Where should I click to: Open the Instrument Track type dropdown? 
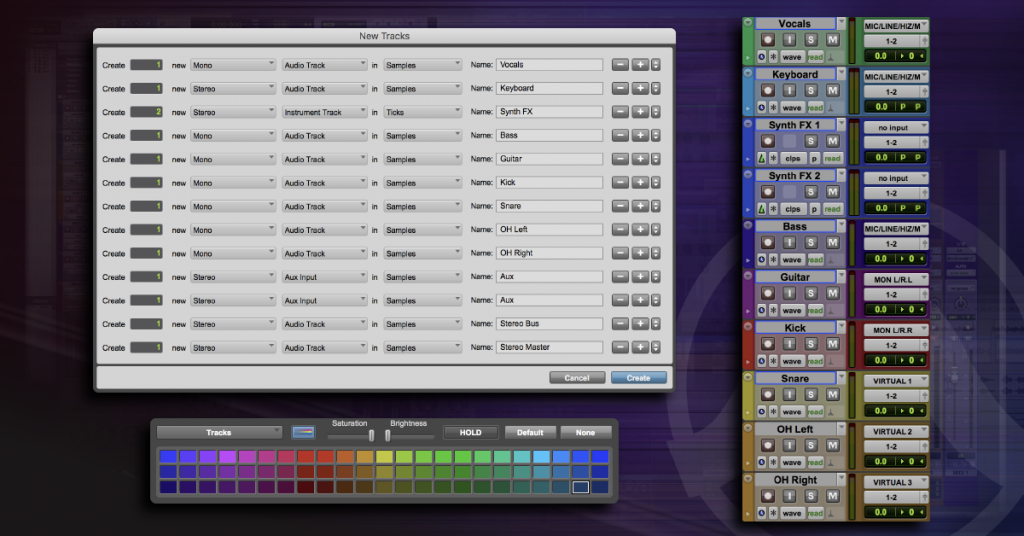[325, 113]
